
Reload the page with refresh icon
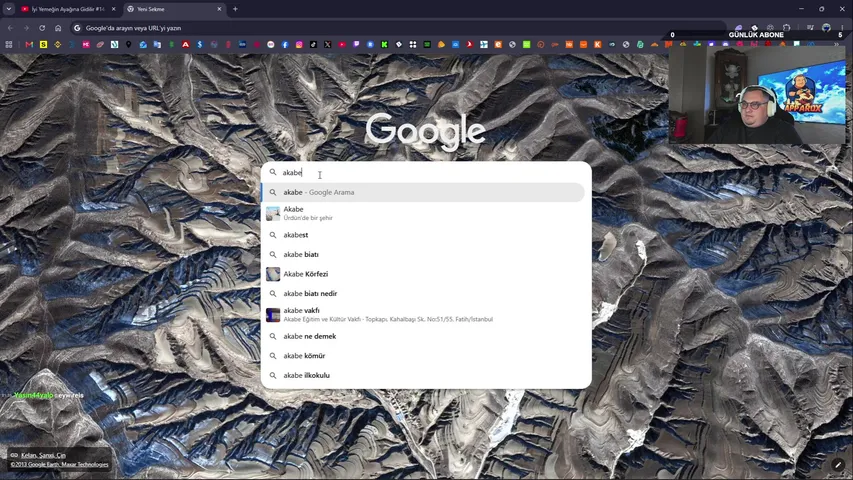pyautogui.click(x=42, y=28)
